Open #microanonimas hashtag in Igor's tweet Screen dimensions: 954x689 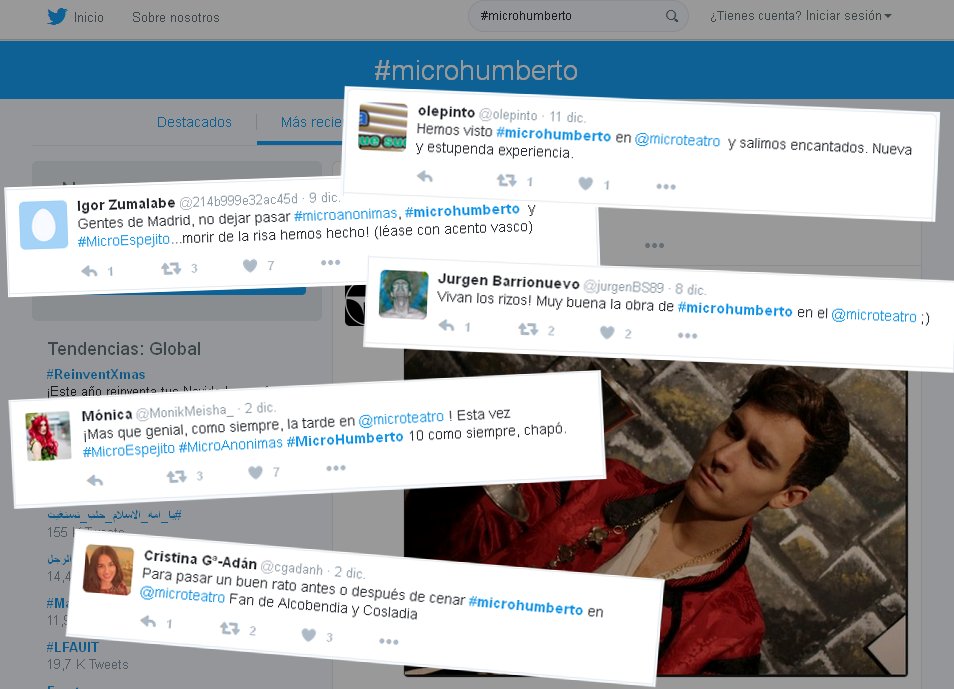346,214
